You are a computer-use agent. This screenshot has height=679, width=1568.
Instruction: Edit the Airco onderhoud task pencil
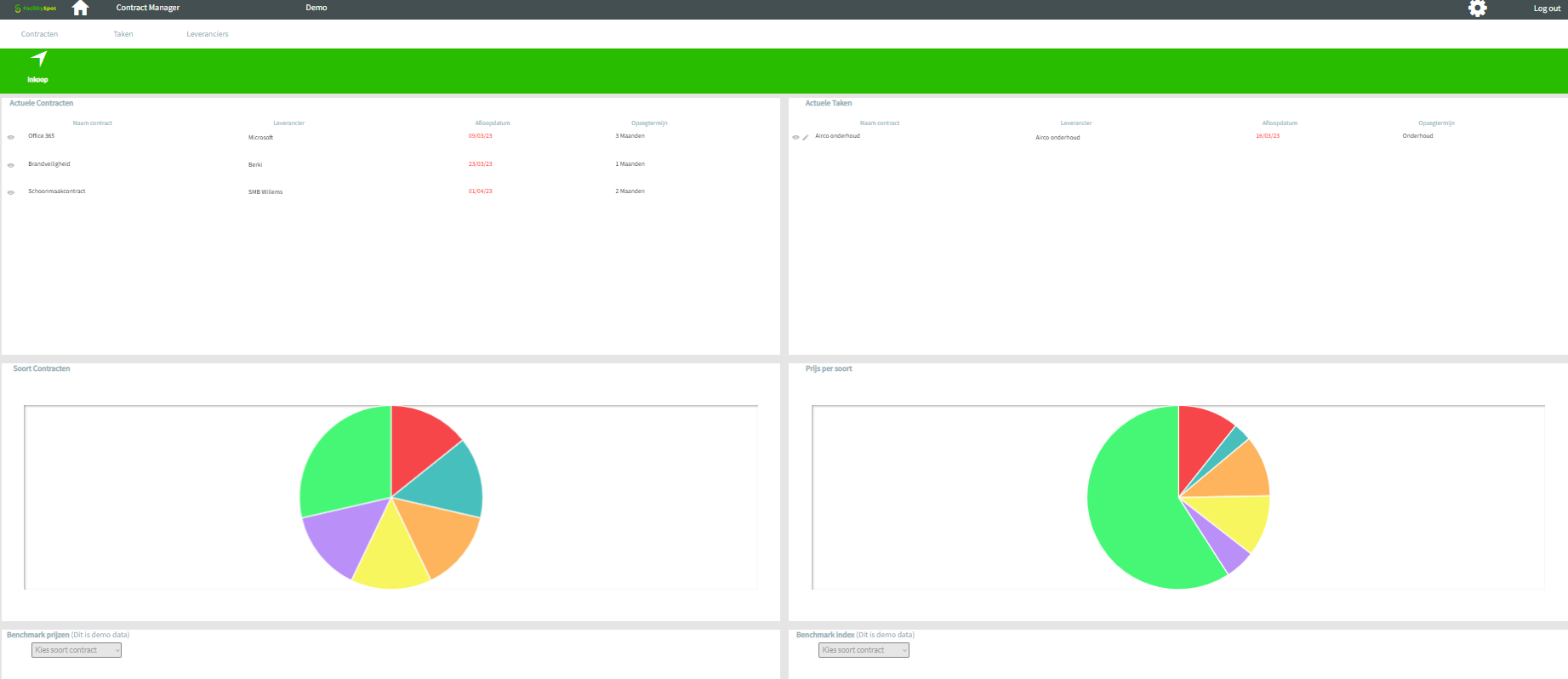click(806, 137)
